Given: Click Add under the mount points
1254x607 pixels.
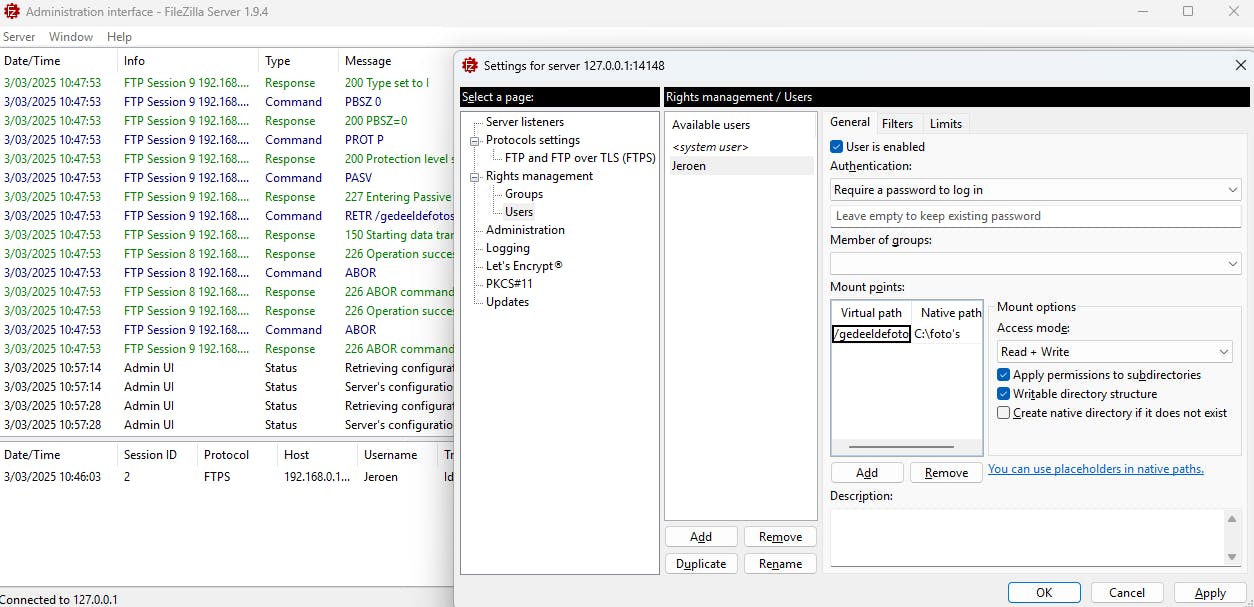Looking at the screenshot, I should (867, 473).
